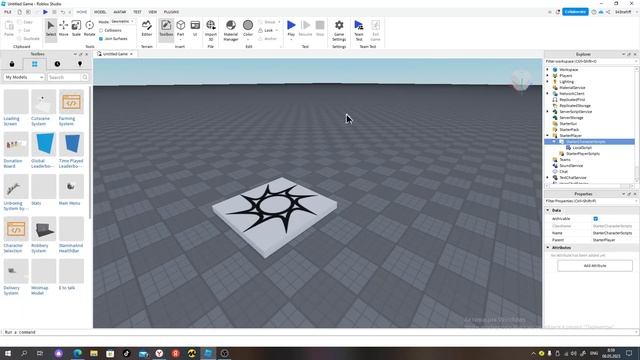Viewport: 640px width, 360px height.
Task: Open the Material Manager
Action: (231, 29)
